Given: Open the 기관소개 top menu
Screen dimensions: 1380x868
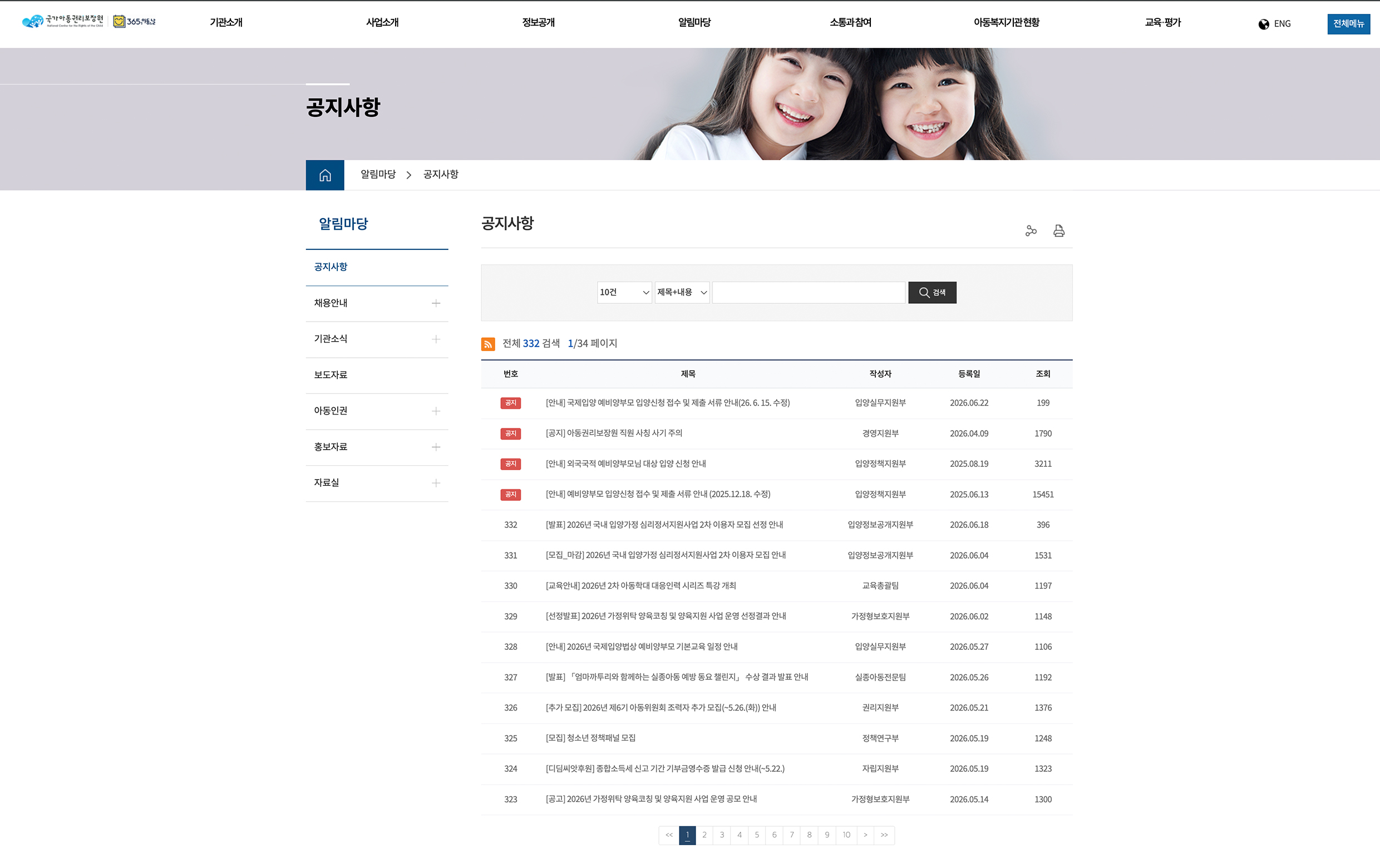Looking at the screenshot, I should click(x=226, y=22).
